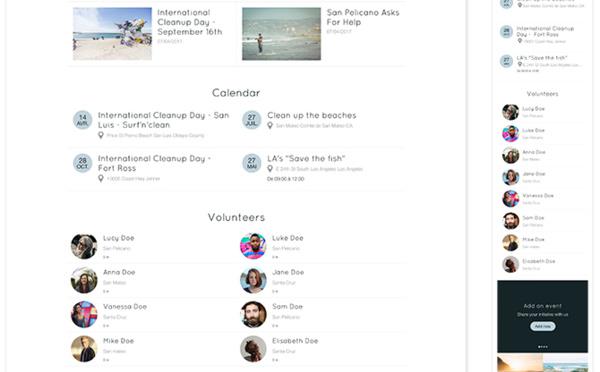Viewport: 600px width, 372px height.
Task: Click the carousel dots below Add an event
Action: click(x=543, y=347)
